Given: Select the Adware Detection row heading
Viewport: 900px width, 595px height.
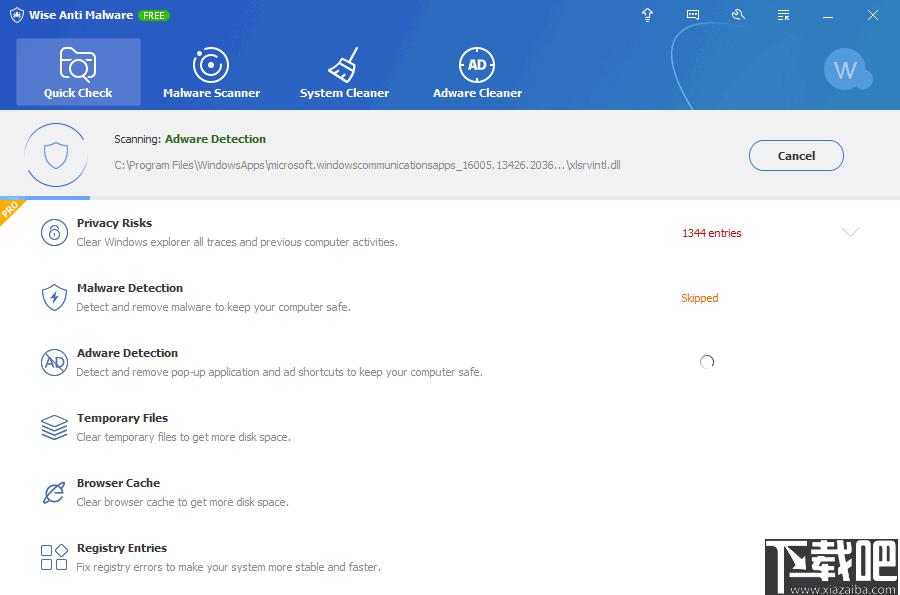Looking at the screenshot, I should point(127,352).
